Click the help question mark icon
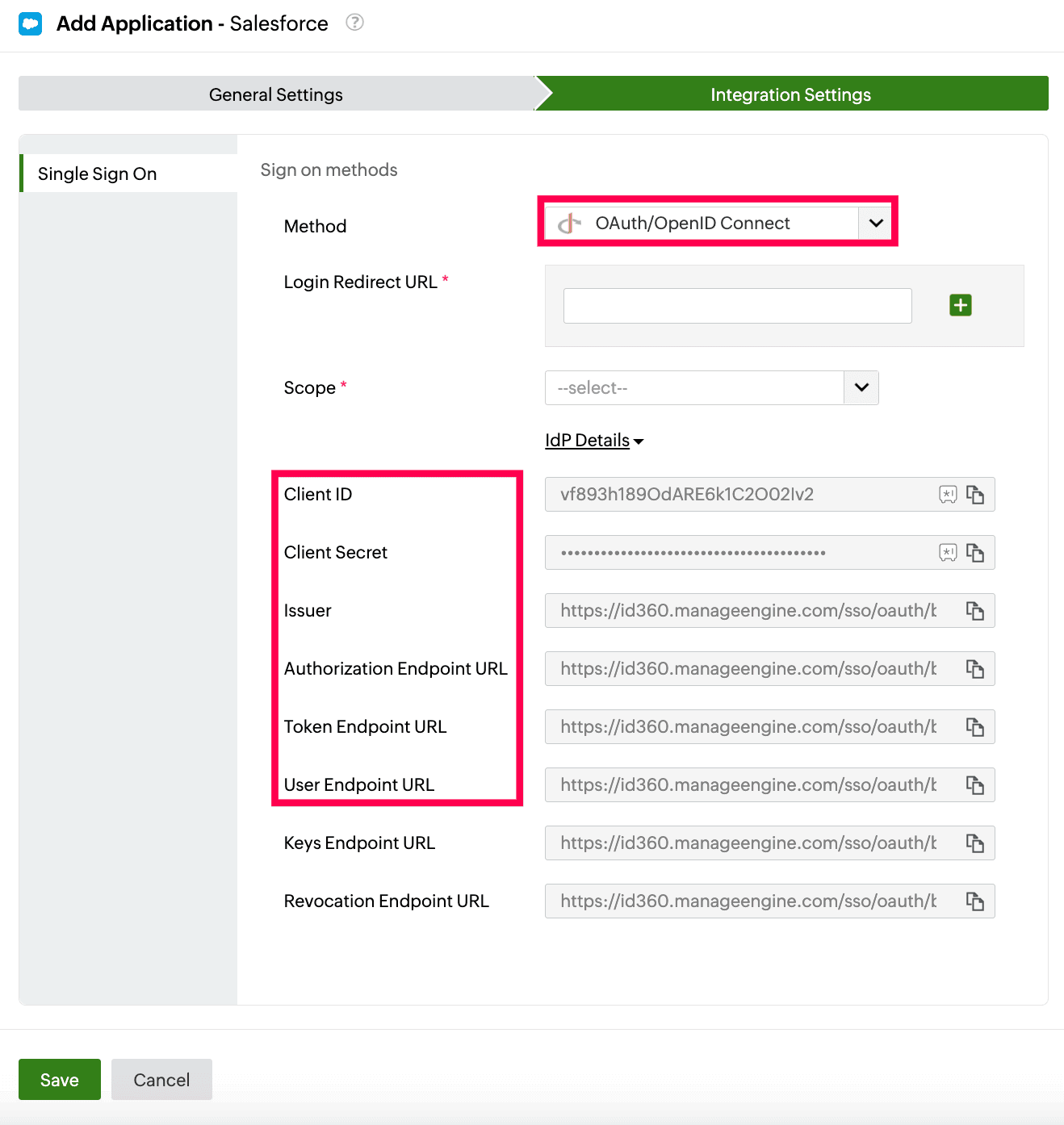 pos(354,23)
